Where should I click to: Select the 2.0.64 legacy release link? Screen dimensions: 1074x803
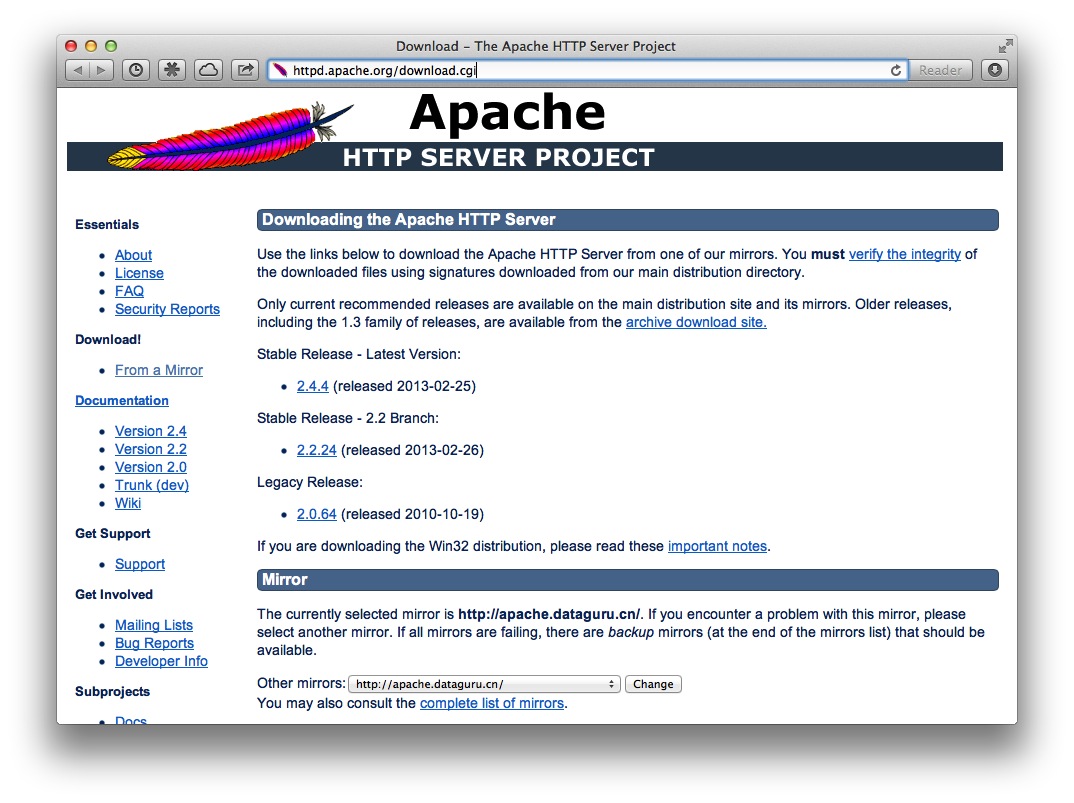point(316,514)
